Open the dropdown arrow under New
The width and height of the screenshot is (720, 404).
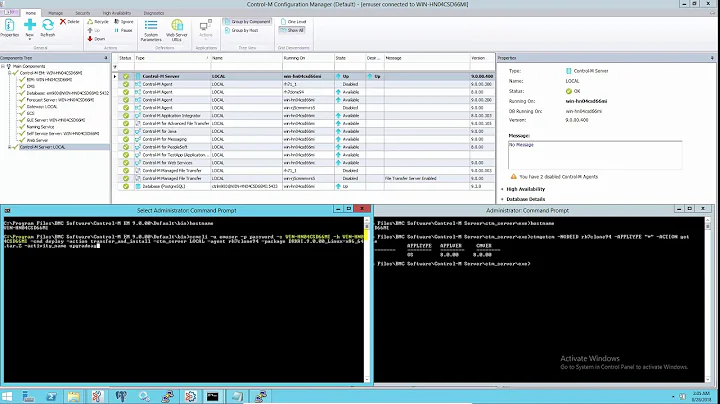point(29,39)
